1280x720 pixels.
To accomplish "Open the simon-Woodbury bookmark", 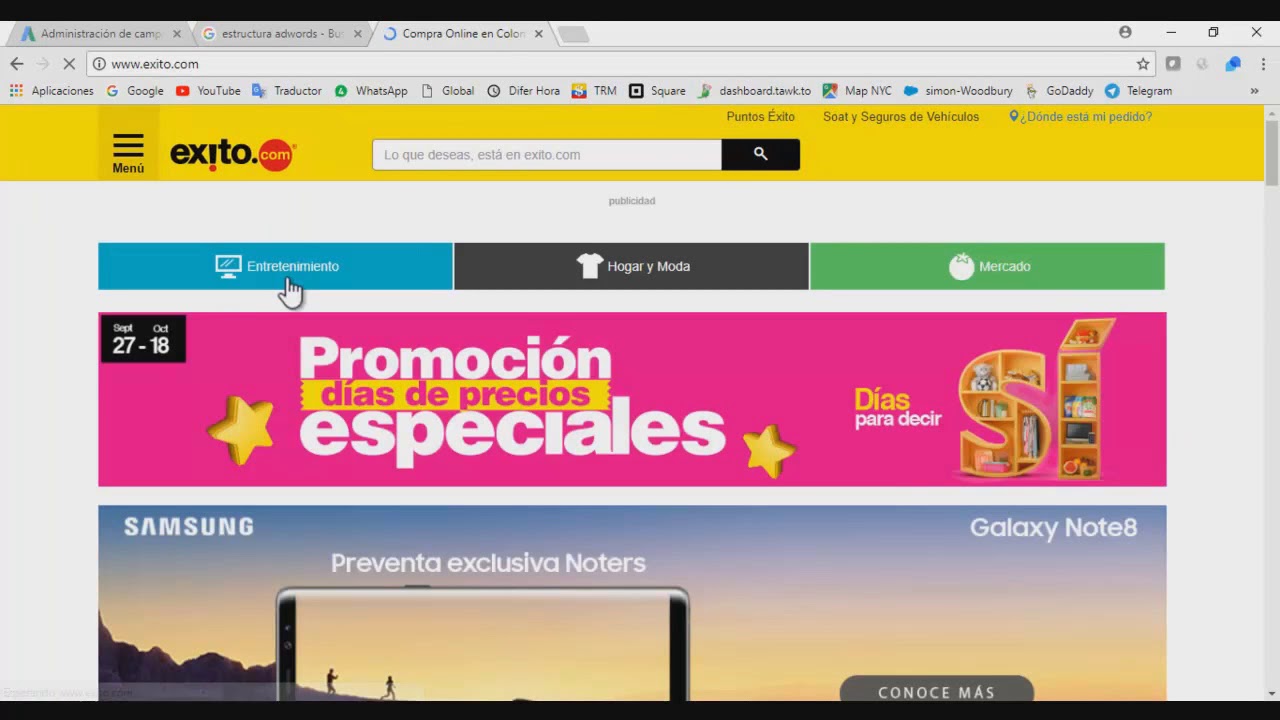I will [958, 91].
